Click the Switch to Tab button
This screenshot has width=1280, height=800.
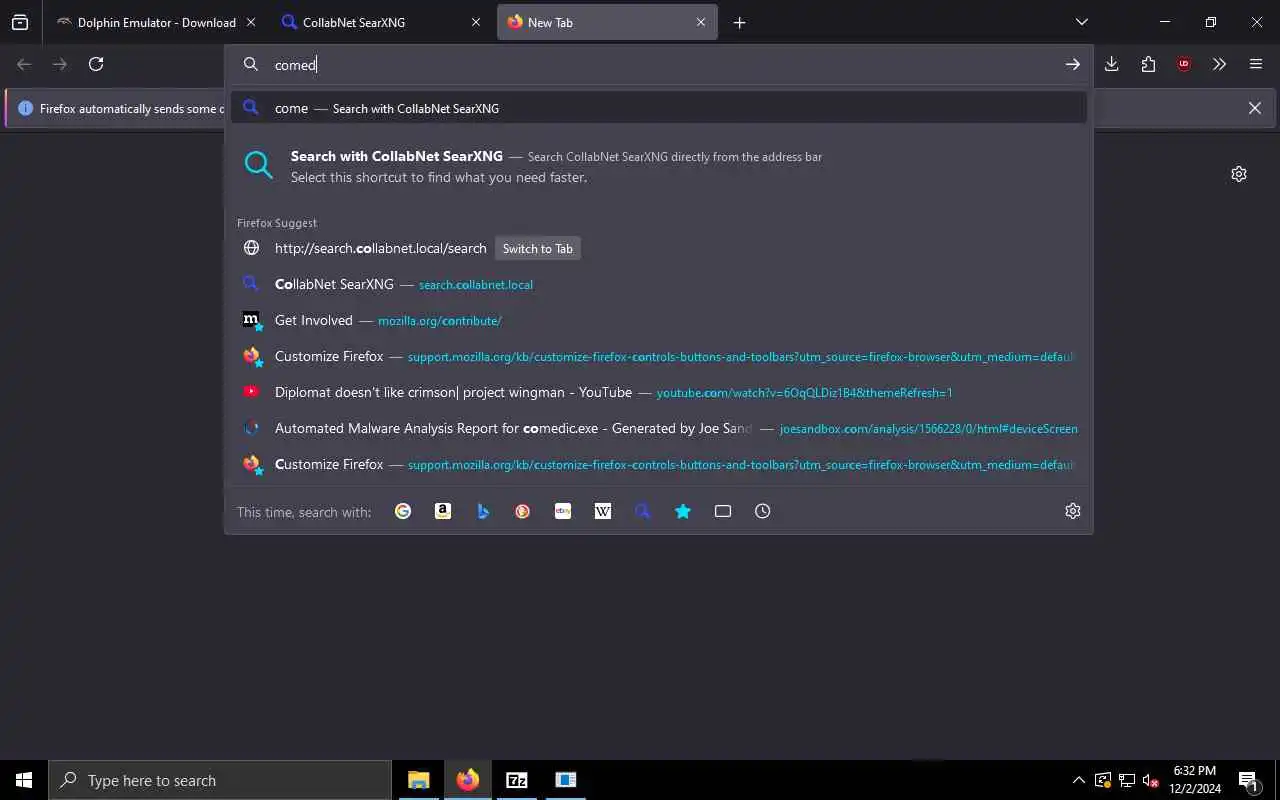538,248
